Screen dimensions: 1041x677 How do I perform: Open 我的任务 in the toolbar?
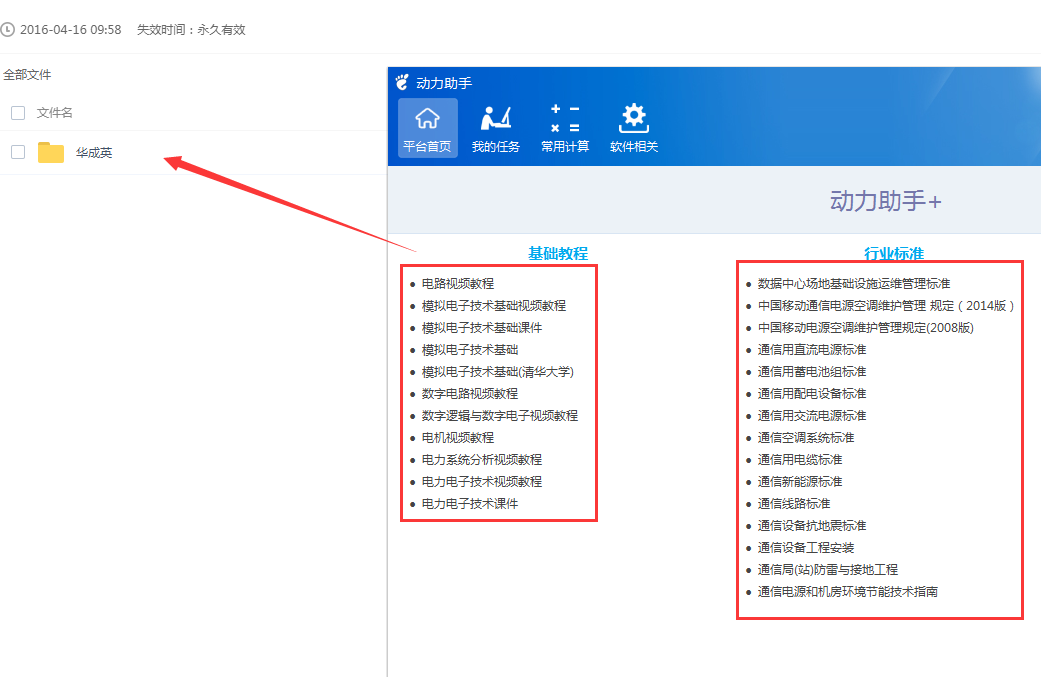[496, 127]
